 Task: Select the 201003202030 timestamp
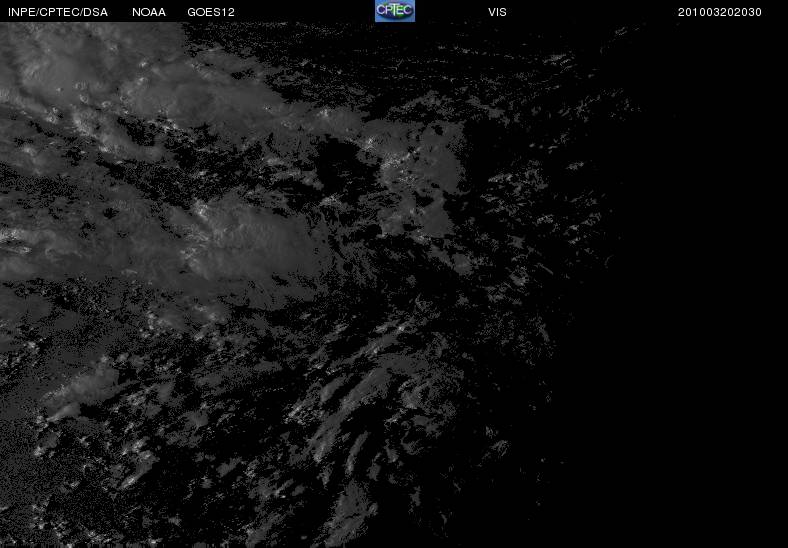click(720, 12)
